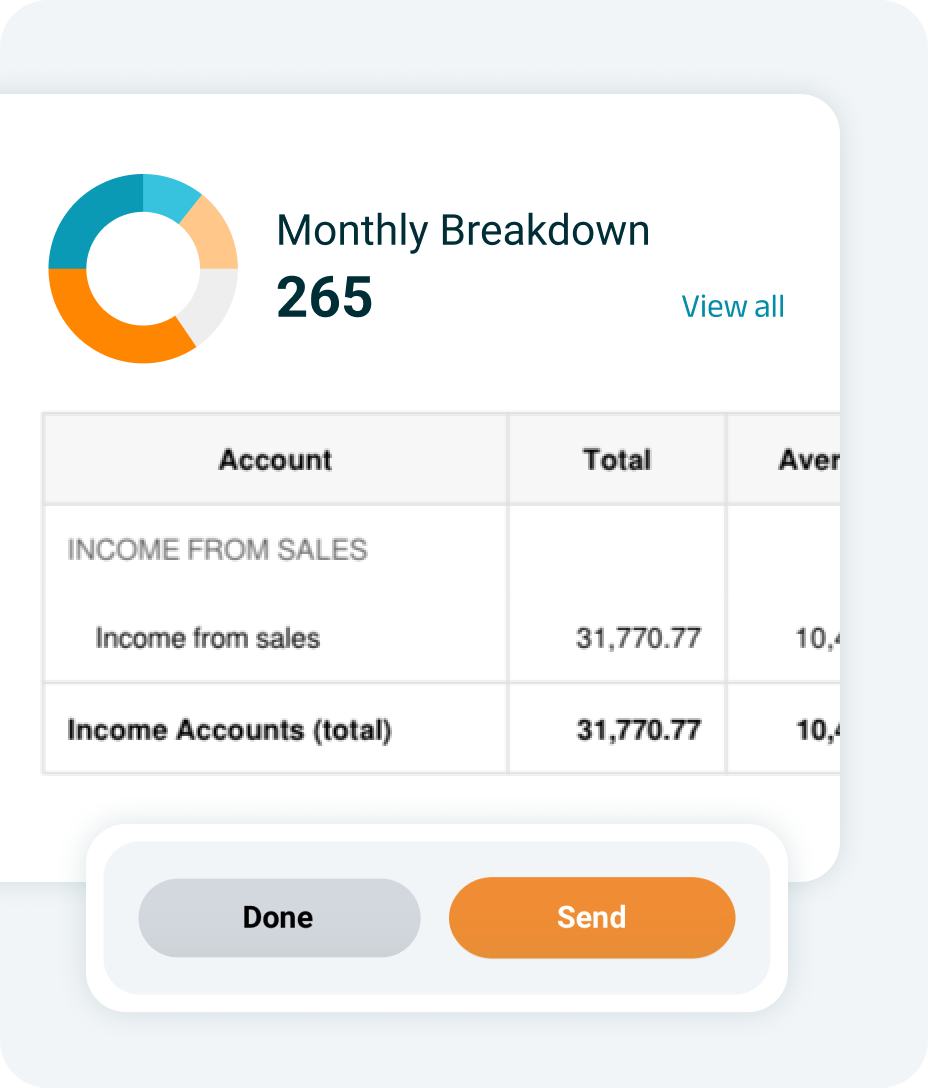Screen dimensions: 928x1088
Task: Click the Total column header
Action: (x=617, y=459)
